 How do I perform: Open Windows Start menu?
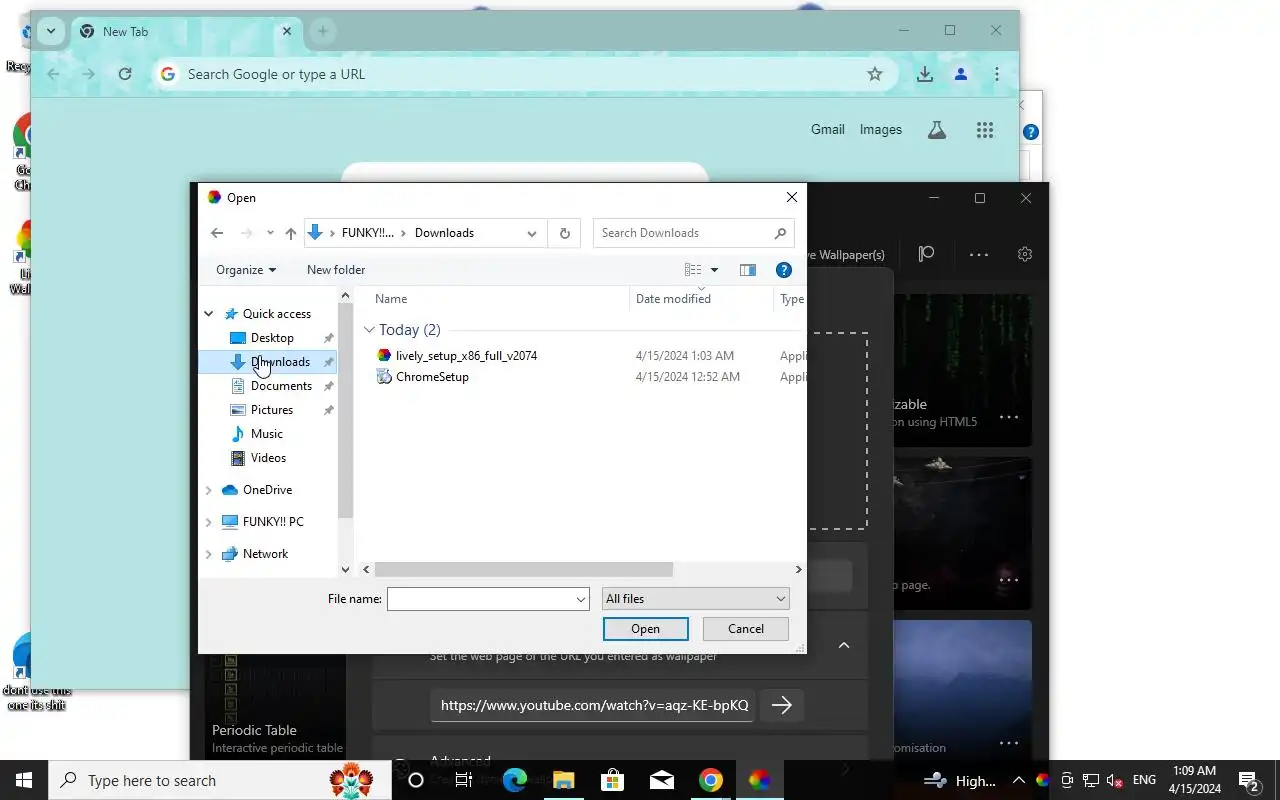point(24,780)
